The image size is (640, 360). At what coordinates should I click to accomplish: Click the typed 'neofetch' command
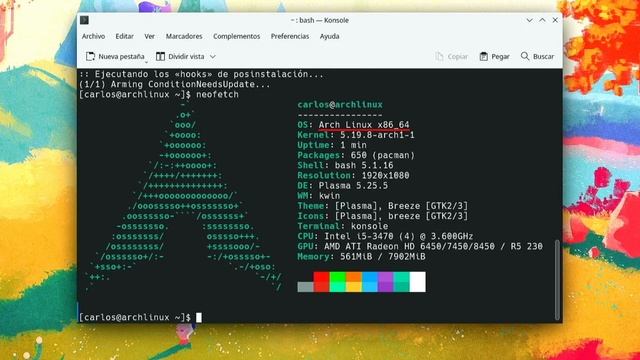(x=218, y=95)
